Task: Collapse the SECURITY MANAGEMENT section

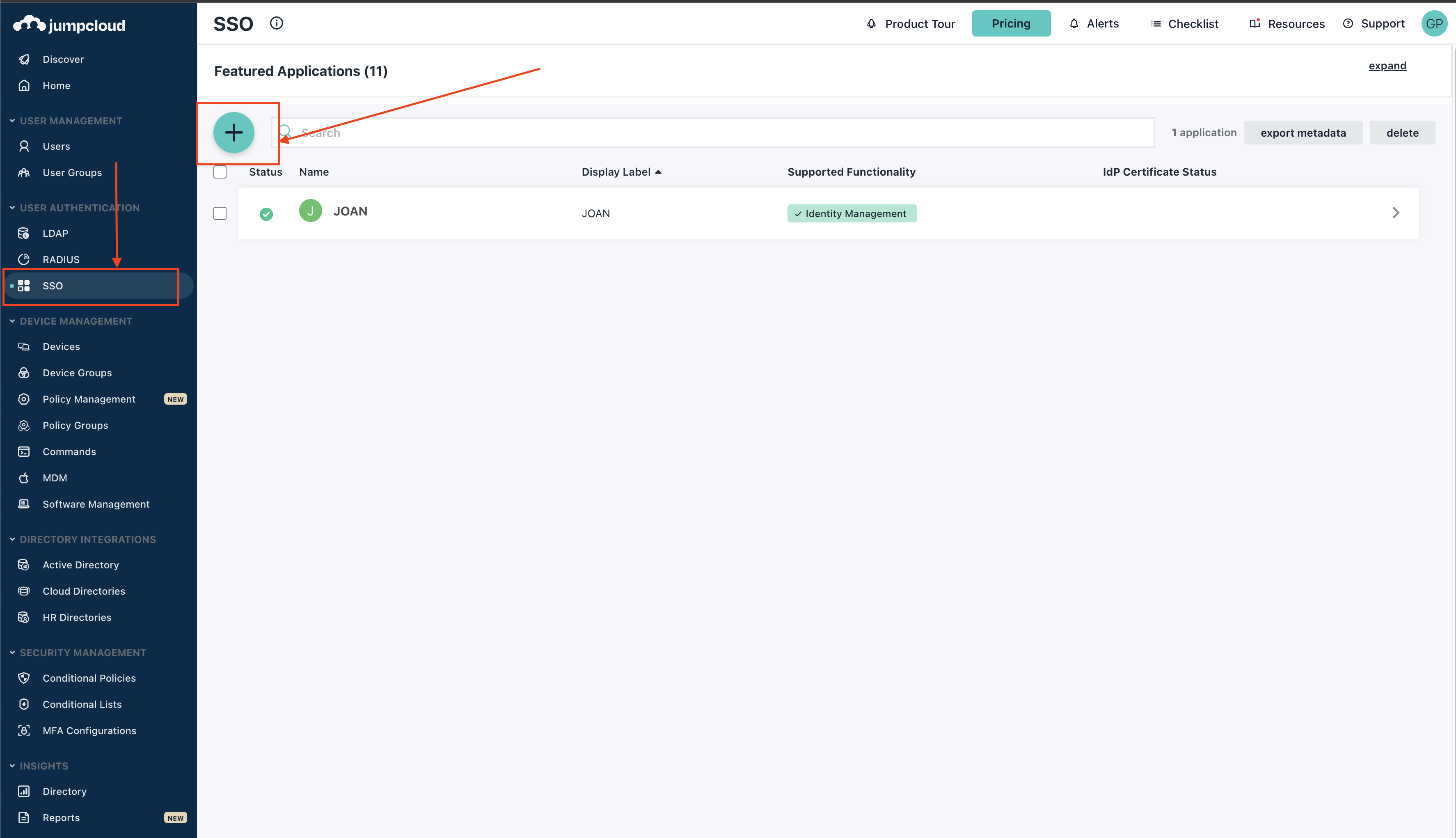Action: 12,652
